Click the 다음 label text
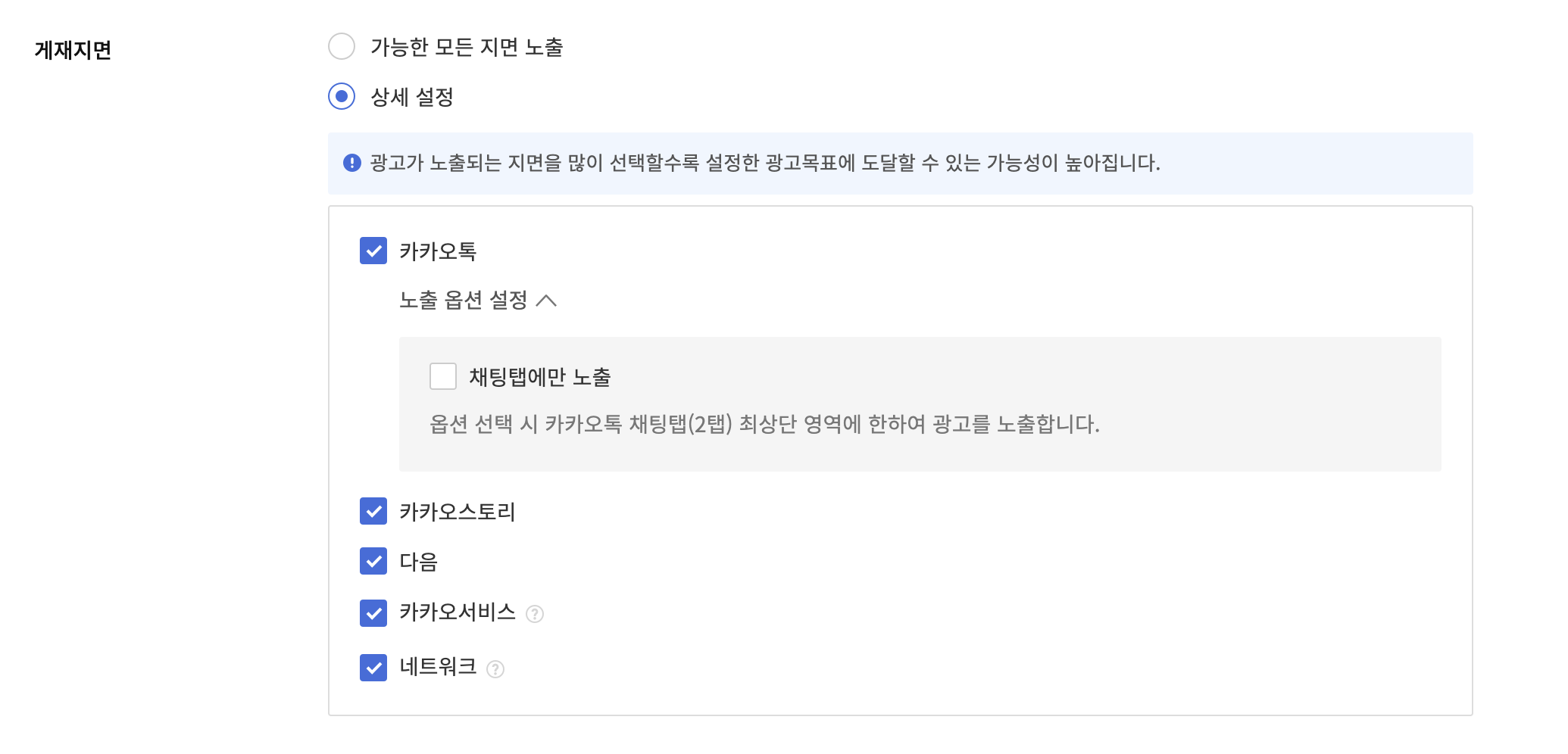The image size is (1568, 754). [x=419, y=562]
